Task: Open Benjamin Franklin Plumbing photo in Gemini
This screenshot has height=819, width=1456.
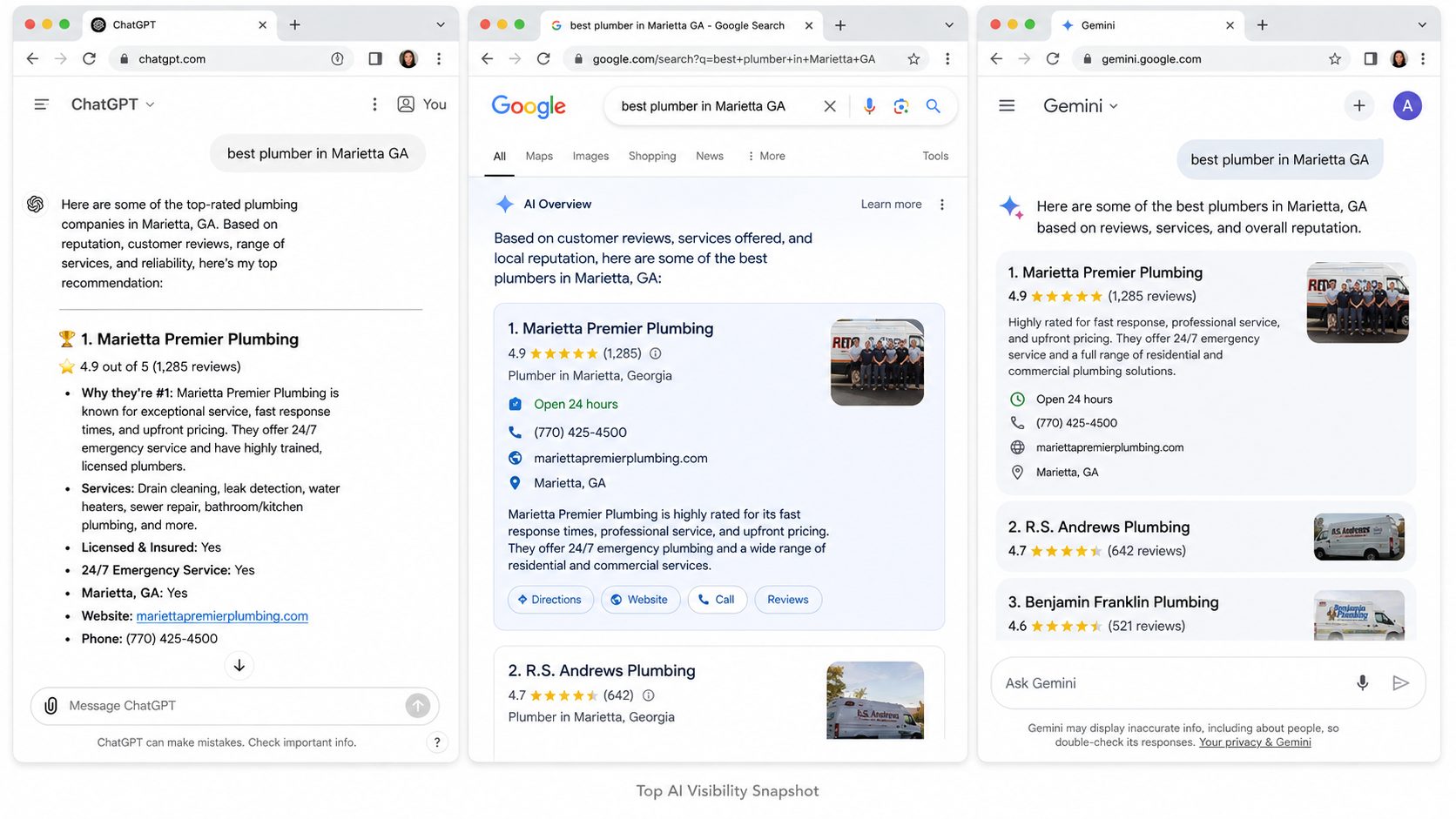Action: 1359,615
